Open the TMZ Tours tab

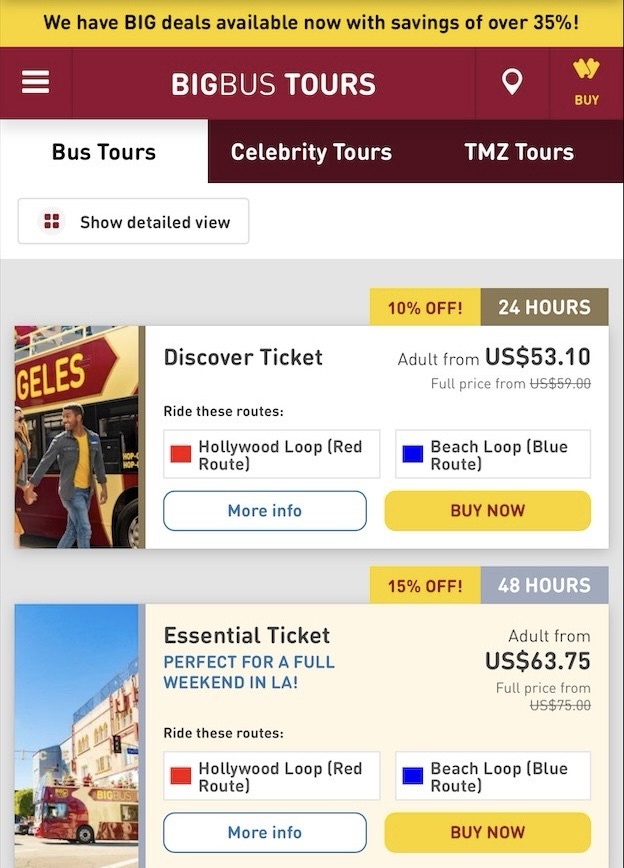(x=518, y=152)
